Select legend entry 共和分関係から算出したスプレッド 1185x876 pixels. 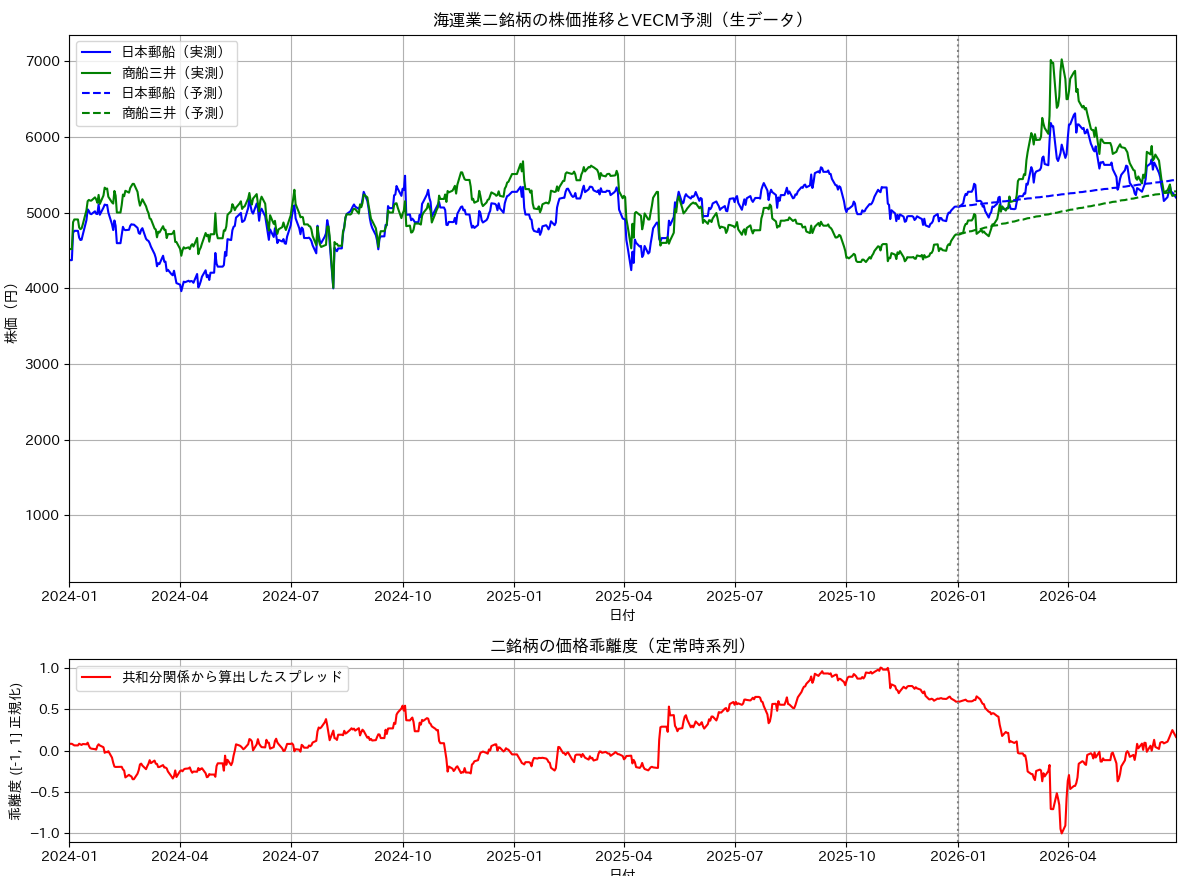(x=212, y=676)
